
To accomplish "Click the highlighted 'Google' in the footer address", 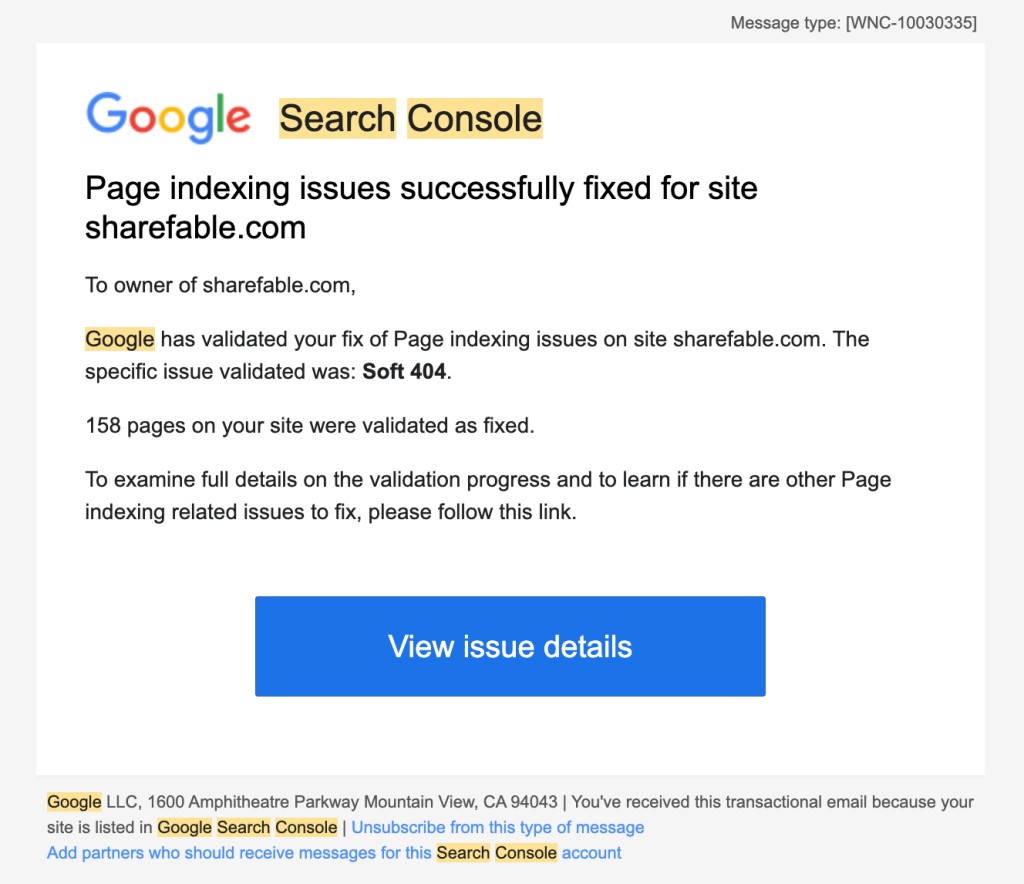I will pyautogui.click(x=73, y=801).
